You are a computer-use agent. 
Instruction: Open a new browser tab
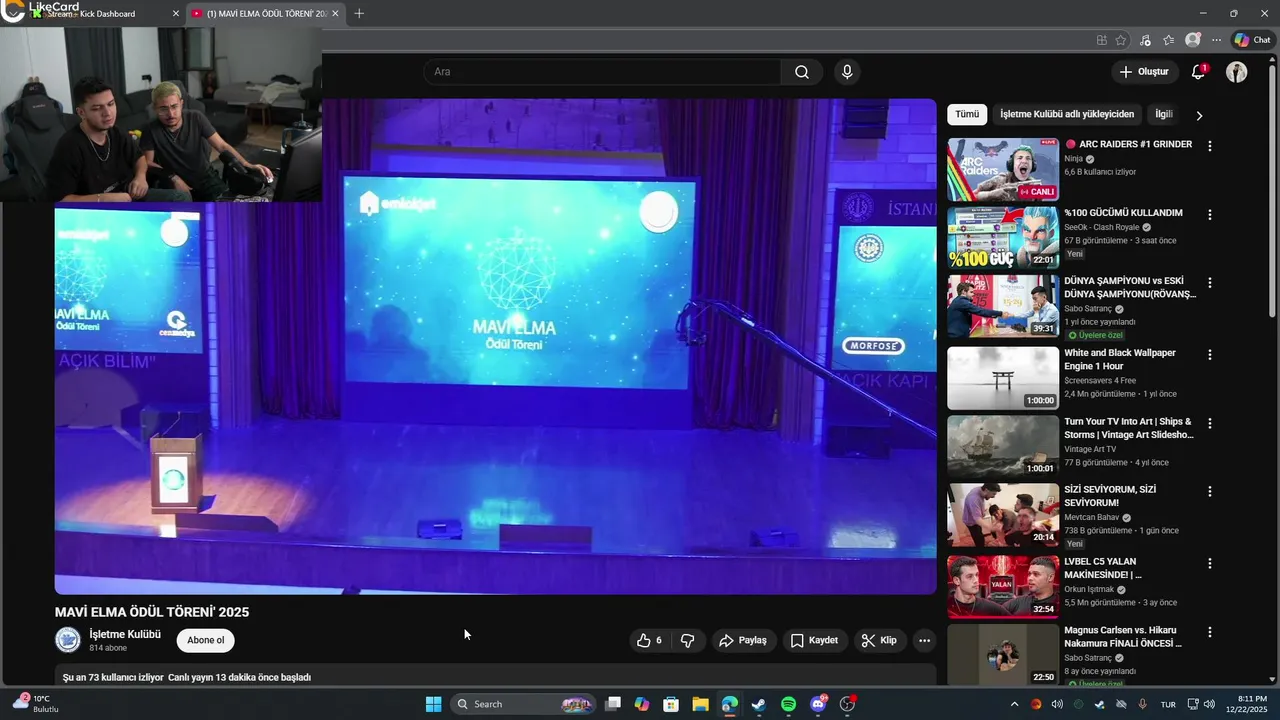[x=359, y=13]
